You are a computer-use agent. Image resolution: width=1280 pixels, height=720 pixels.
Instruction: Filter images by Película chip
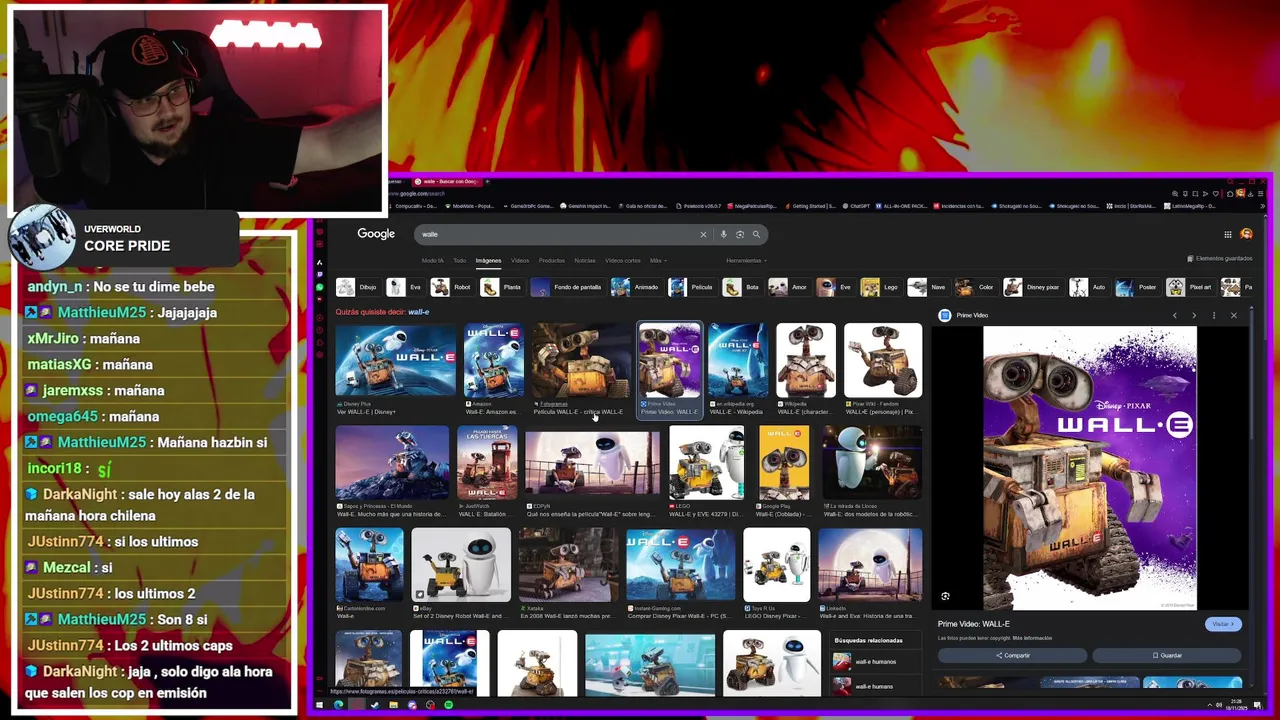[692, 287]
